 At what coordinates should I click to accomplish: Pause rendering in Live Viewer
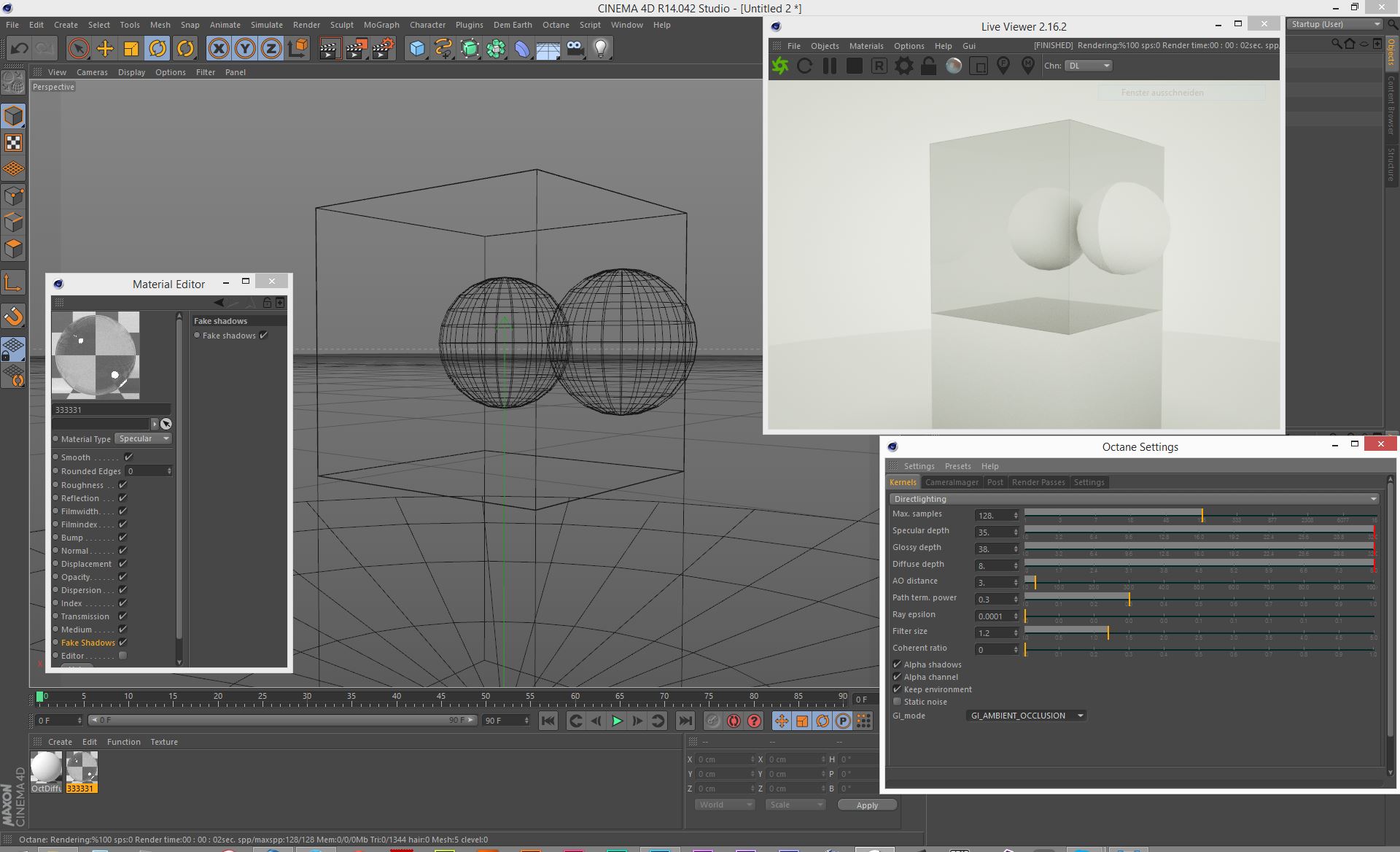pos(830,66)
